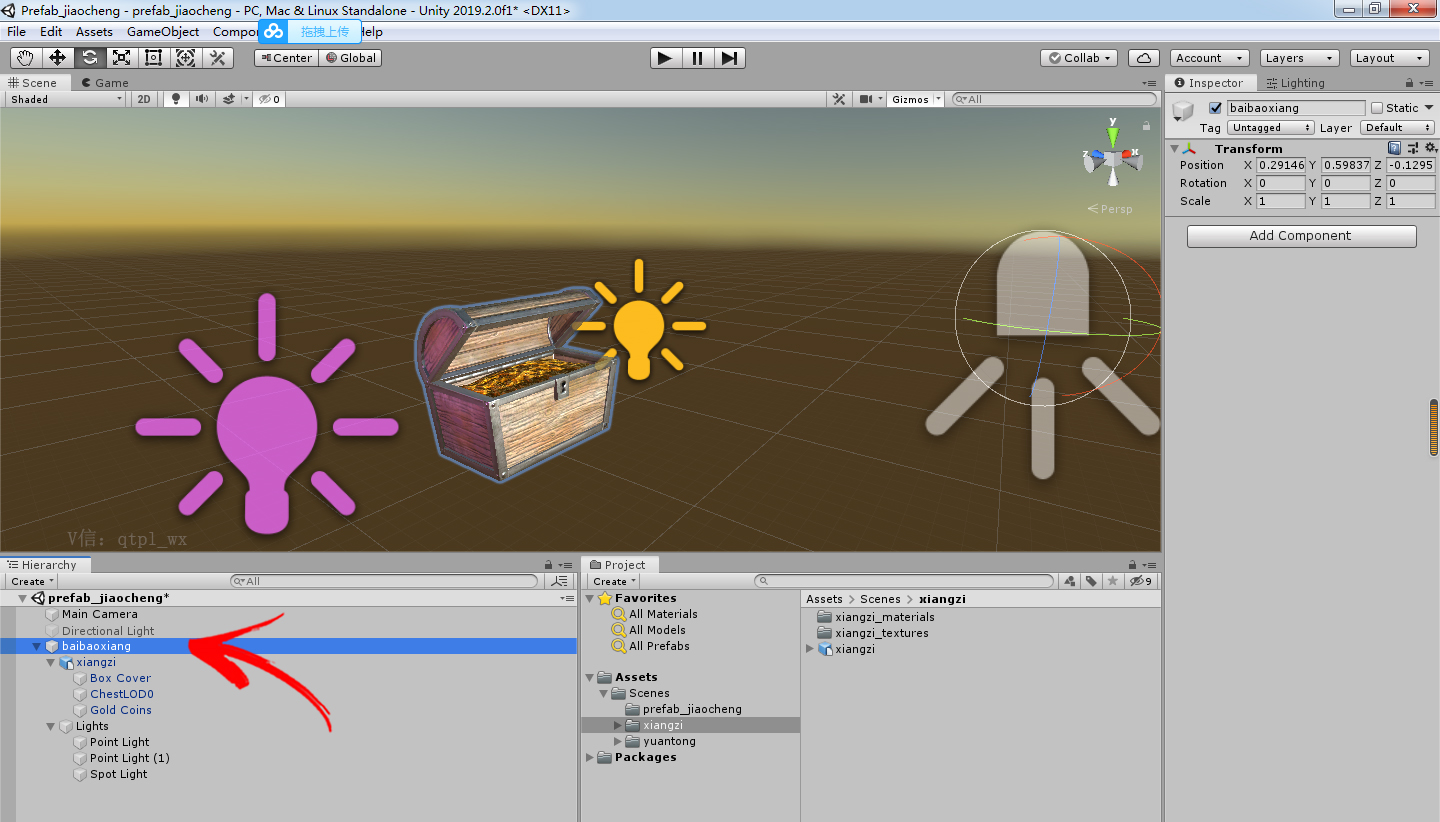Toggle hidden packages visibility in Project
Viewport: 1440px width, 822px height.
tap(1141, 581)
